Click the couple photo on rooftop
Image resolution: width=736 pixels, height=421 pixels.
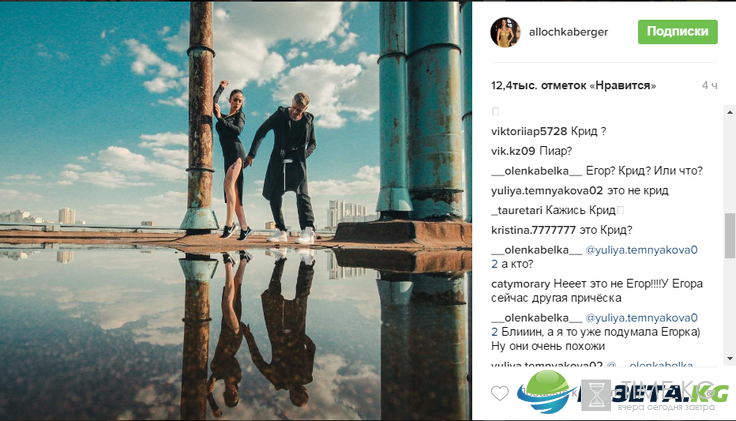click(236, 210)
